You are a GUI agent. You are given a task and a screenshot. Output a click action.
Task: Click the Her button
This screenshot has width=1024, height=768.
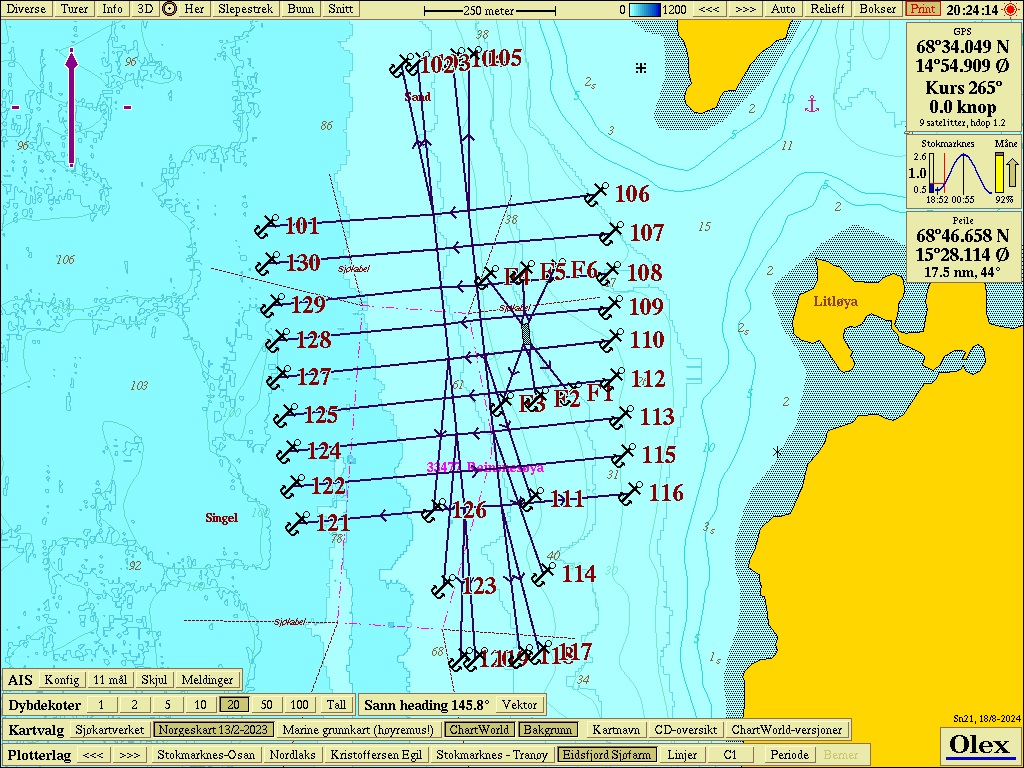point(194,9)
